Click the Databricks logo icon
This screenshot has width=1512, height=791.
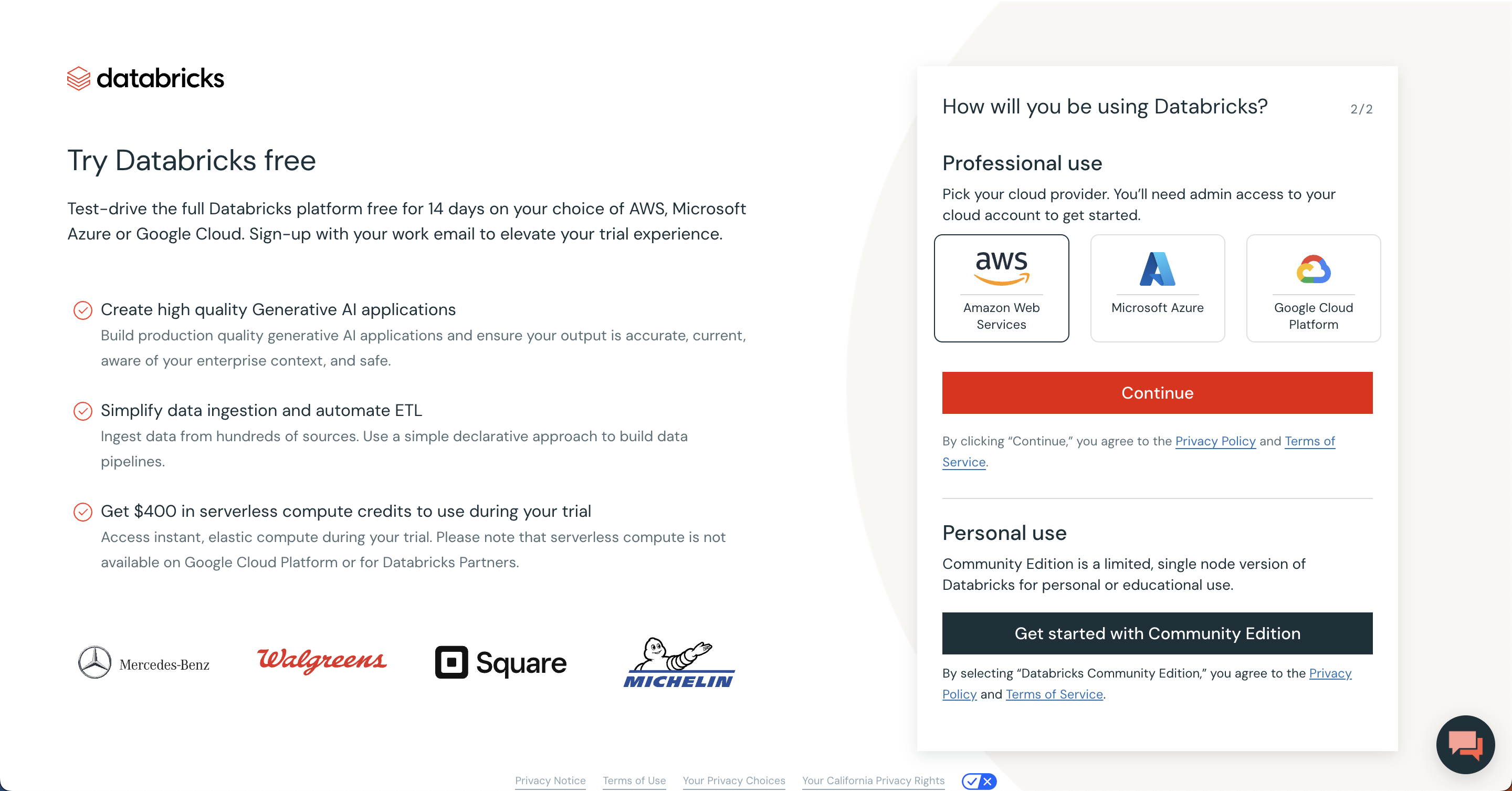79,79
